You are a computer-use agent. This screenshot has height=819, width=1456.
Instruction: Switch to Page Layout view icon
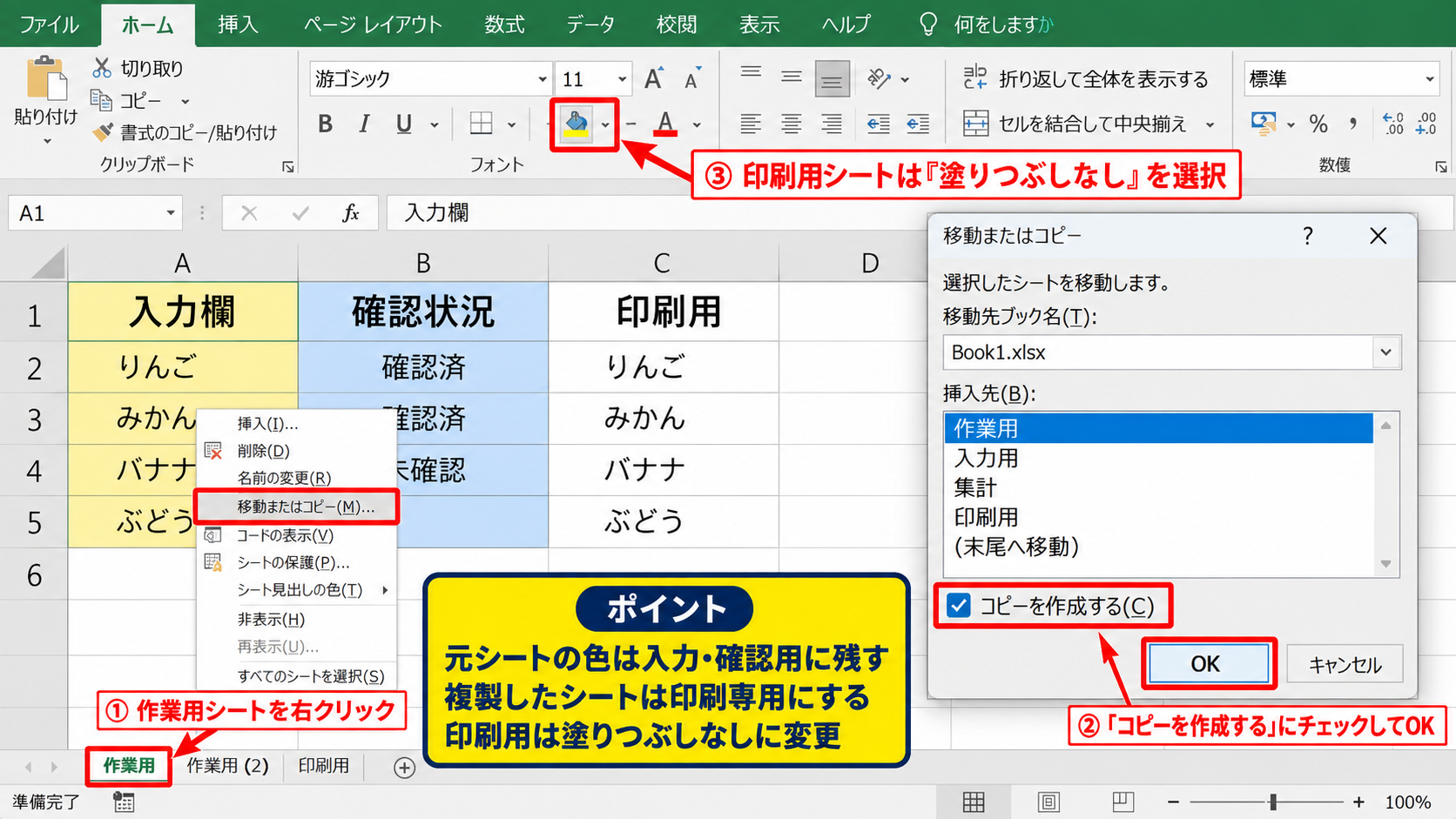point(1048,802)
